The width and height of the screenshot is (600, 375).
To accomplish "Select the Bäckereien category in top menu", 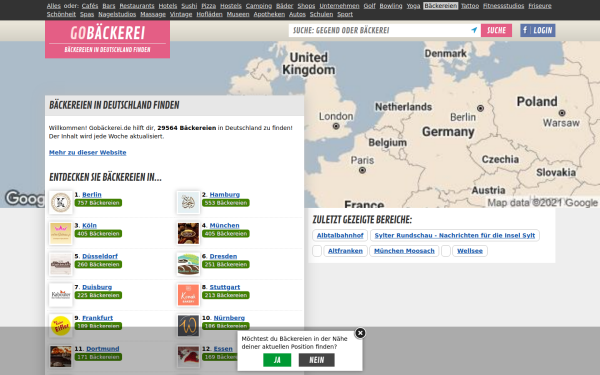I will coord(440,6).
